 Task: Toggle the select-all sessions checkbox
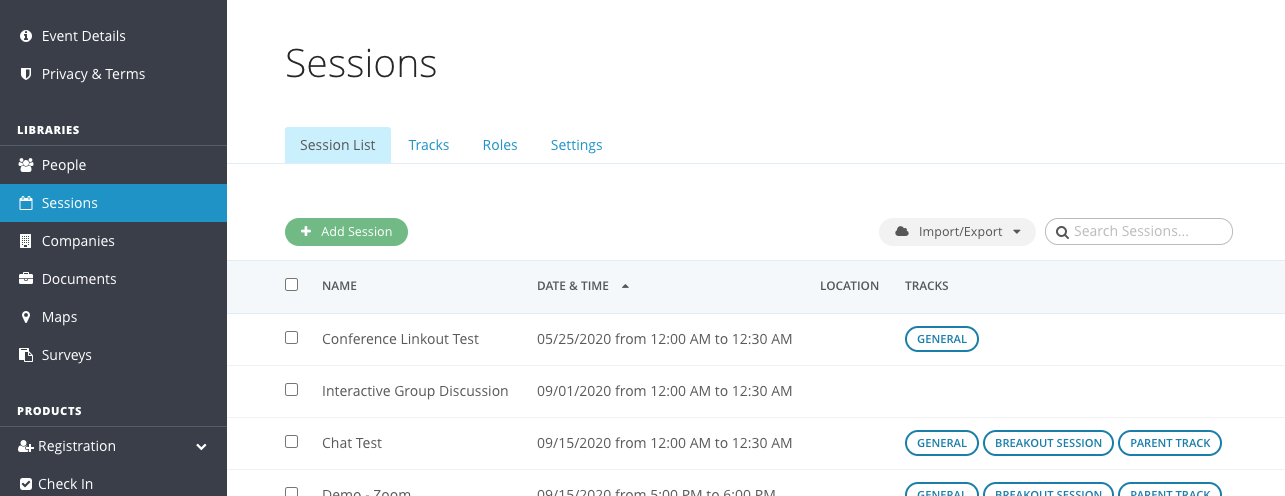292,285
